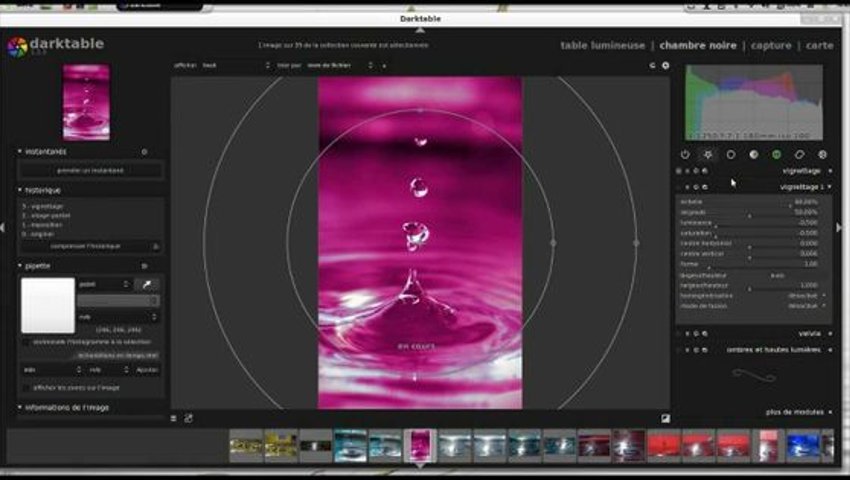Enable afficher les zones sur l'image
850x480 pixels.
(x=25, y=388)
